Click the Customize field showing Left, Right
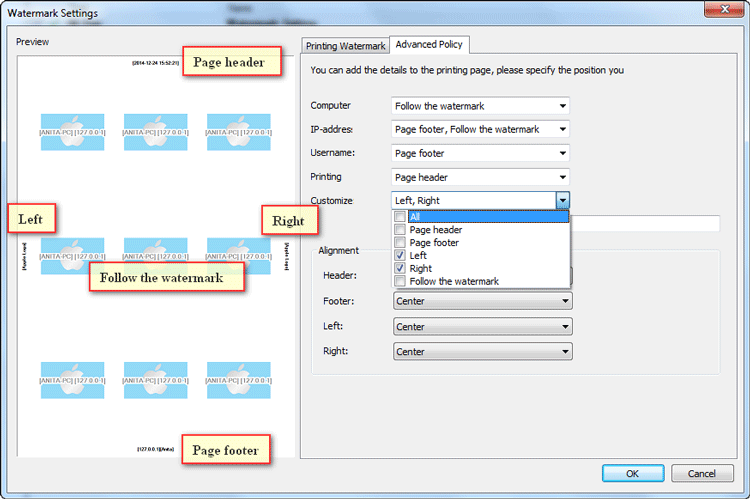The height and width of the screenshot is (499, 750). click(474, 200)
